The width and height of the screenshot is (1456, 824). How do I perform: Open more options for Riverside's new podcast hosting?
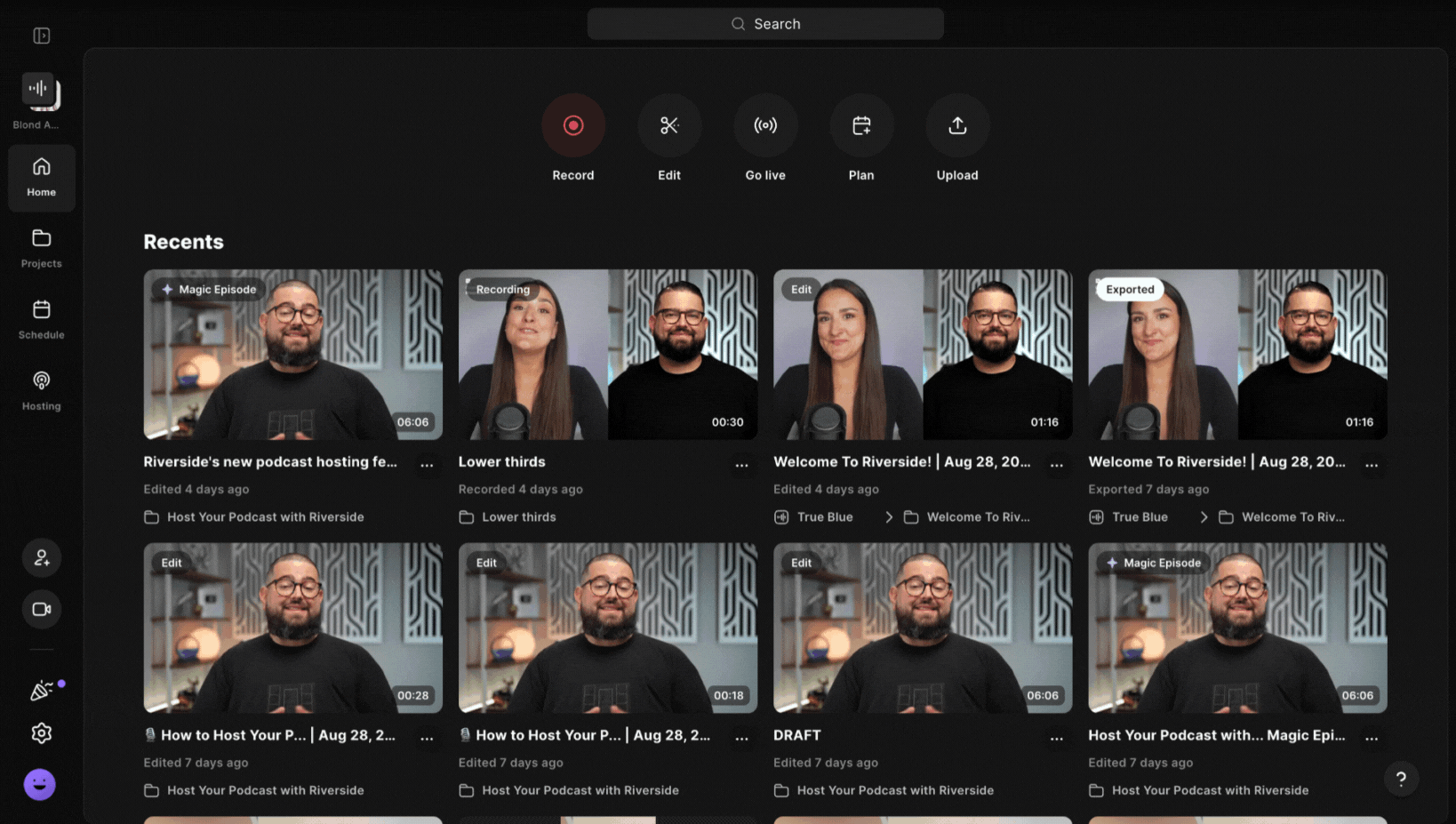coord(427,465)
